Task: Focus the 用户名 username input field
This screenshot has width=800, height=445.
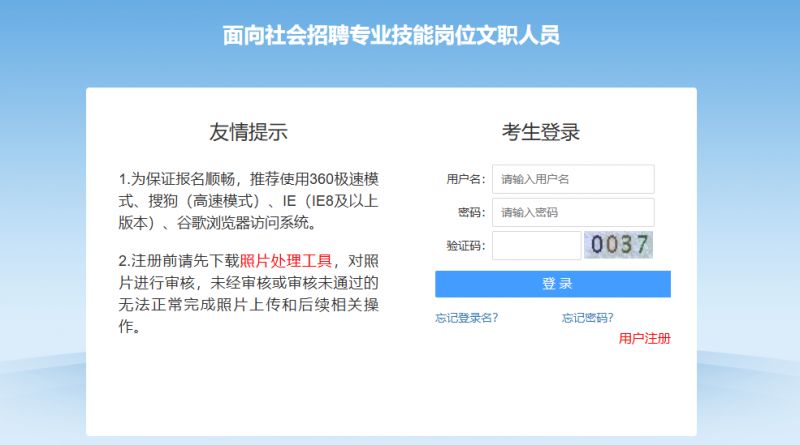Action: click(x=573, y=179)
